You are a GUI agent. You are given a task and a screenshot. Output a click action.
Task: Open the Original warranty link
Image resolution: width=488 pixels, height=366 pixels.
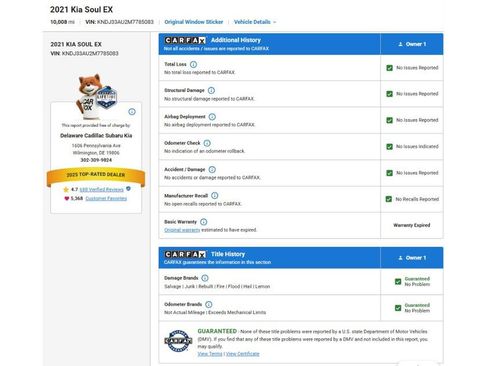click(x=182, y=230)
